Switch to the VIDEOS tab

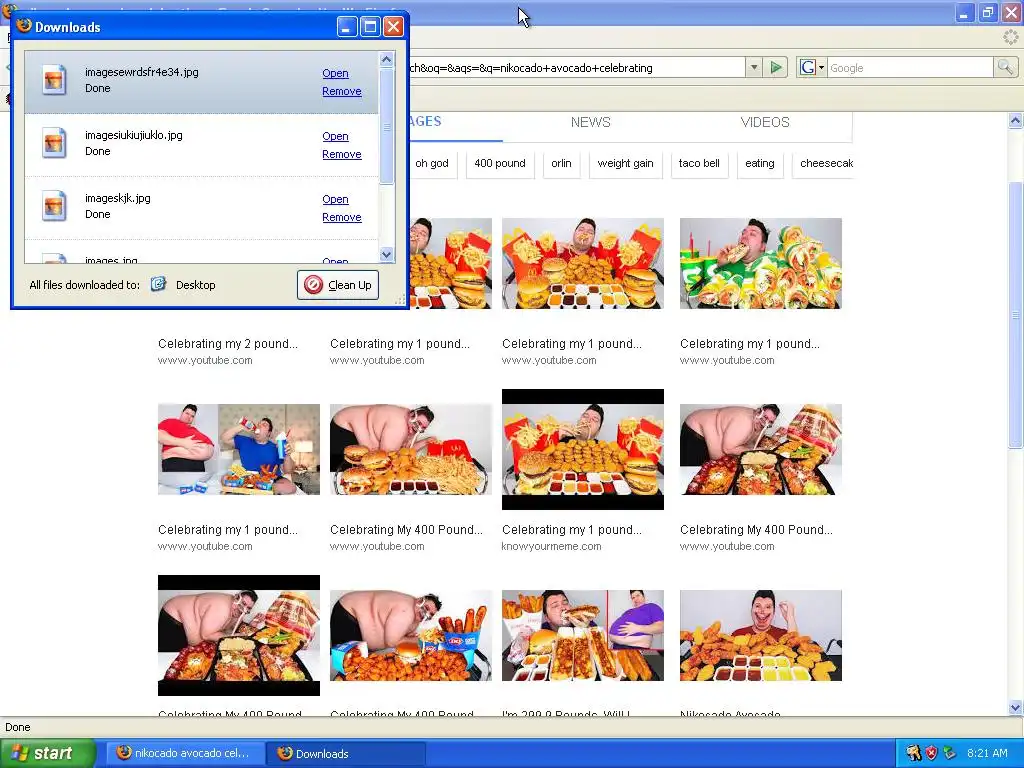(765, 122)
